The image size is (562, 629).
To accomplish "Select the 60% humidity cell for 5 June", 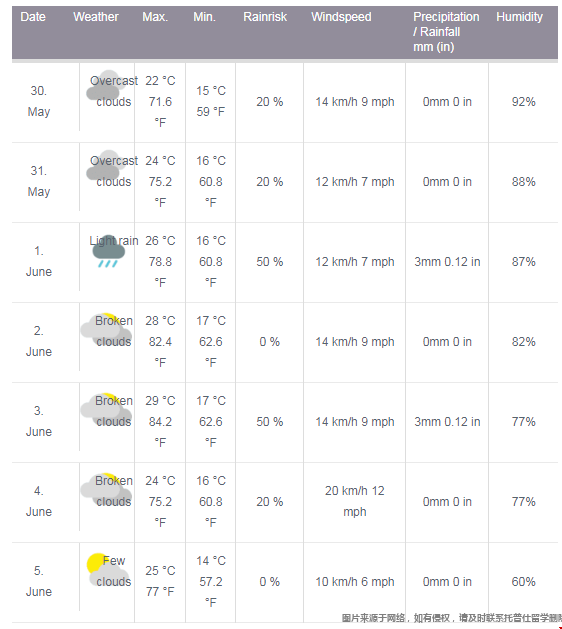I will point(523,582).
